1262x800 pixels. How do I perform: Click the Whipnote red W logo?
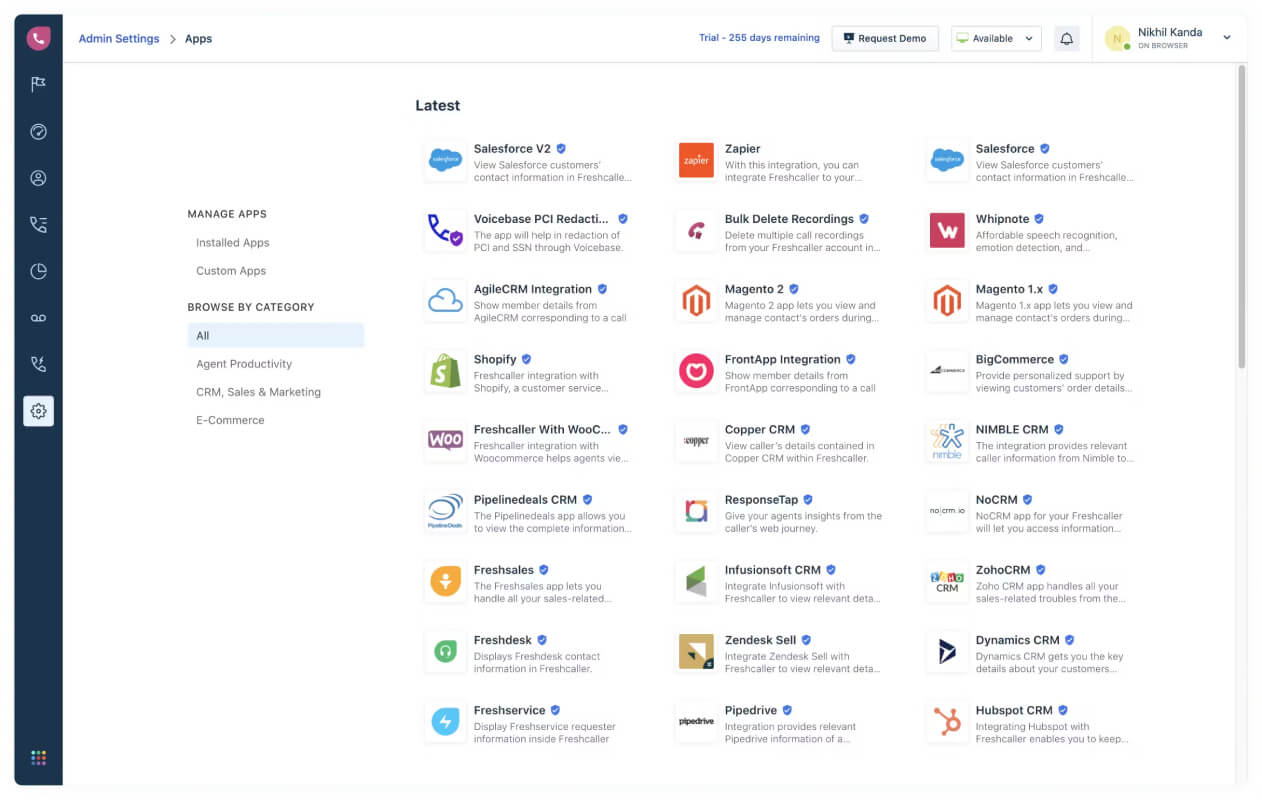947,230
